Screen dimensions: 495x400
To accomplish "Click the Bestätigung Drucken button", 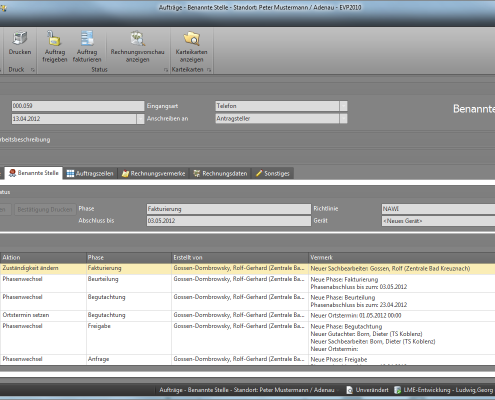I will pos(45,209).
